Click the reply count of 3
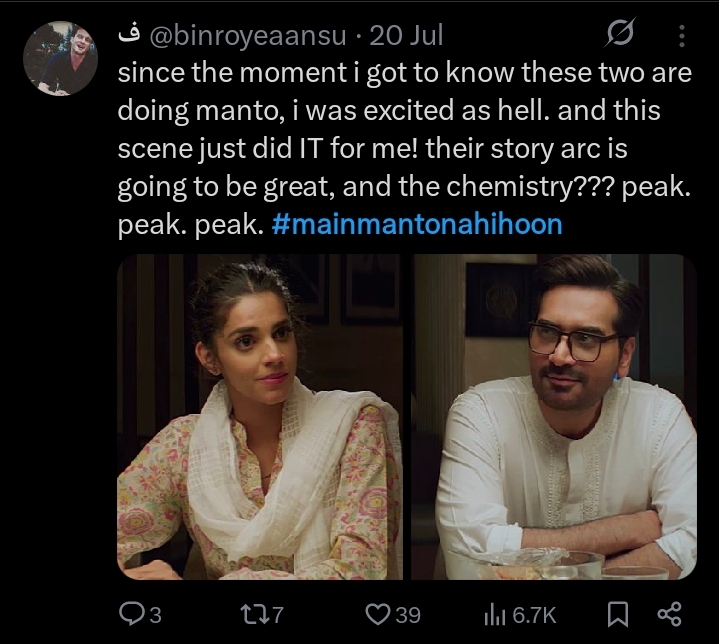This screenshot has width=719, height=644. [x=155, y=614]
